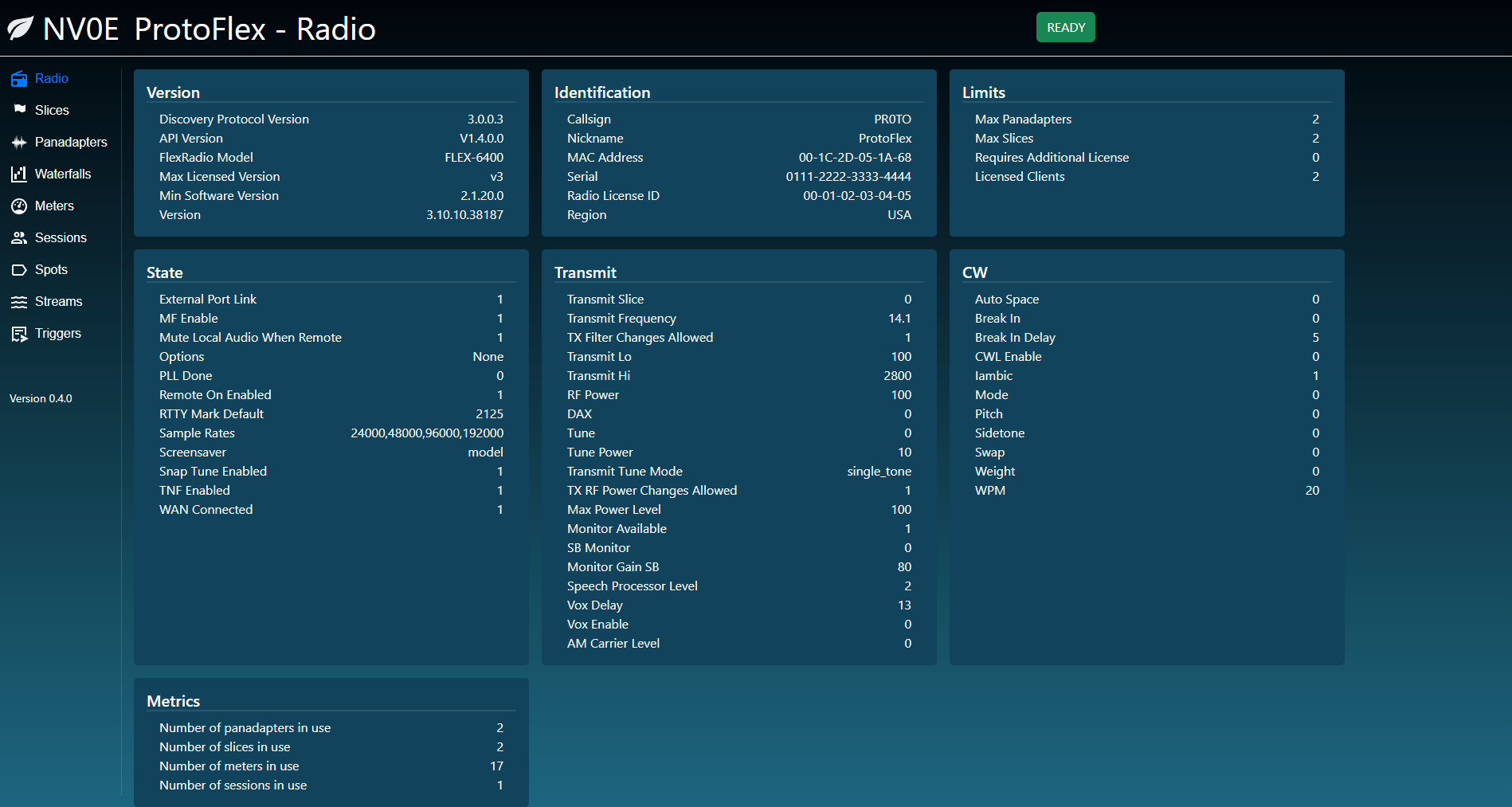Select the Metrics card heading

[173, 701]
